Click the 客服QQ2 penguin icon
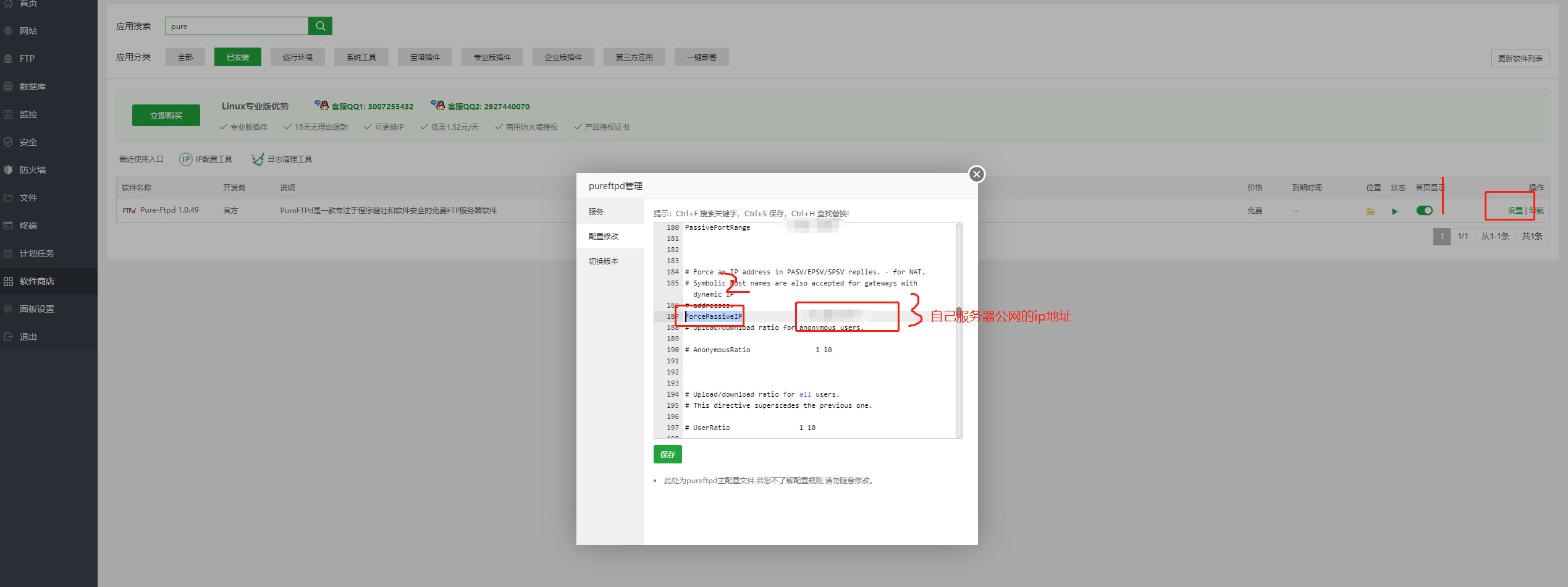The width and height of the screenshot is (1568, 587). tap(437, 105)
